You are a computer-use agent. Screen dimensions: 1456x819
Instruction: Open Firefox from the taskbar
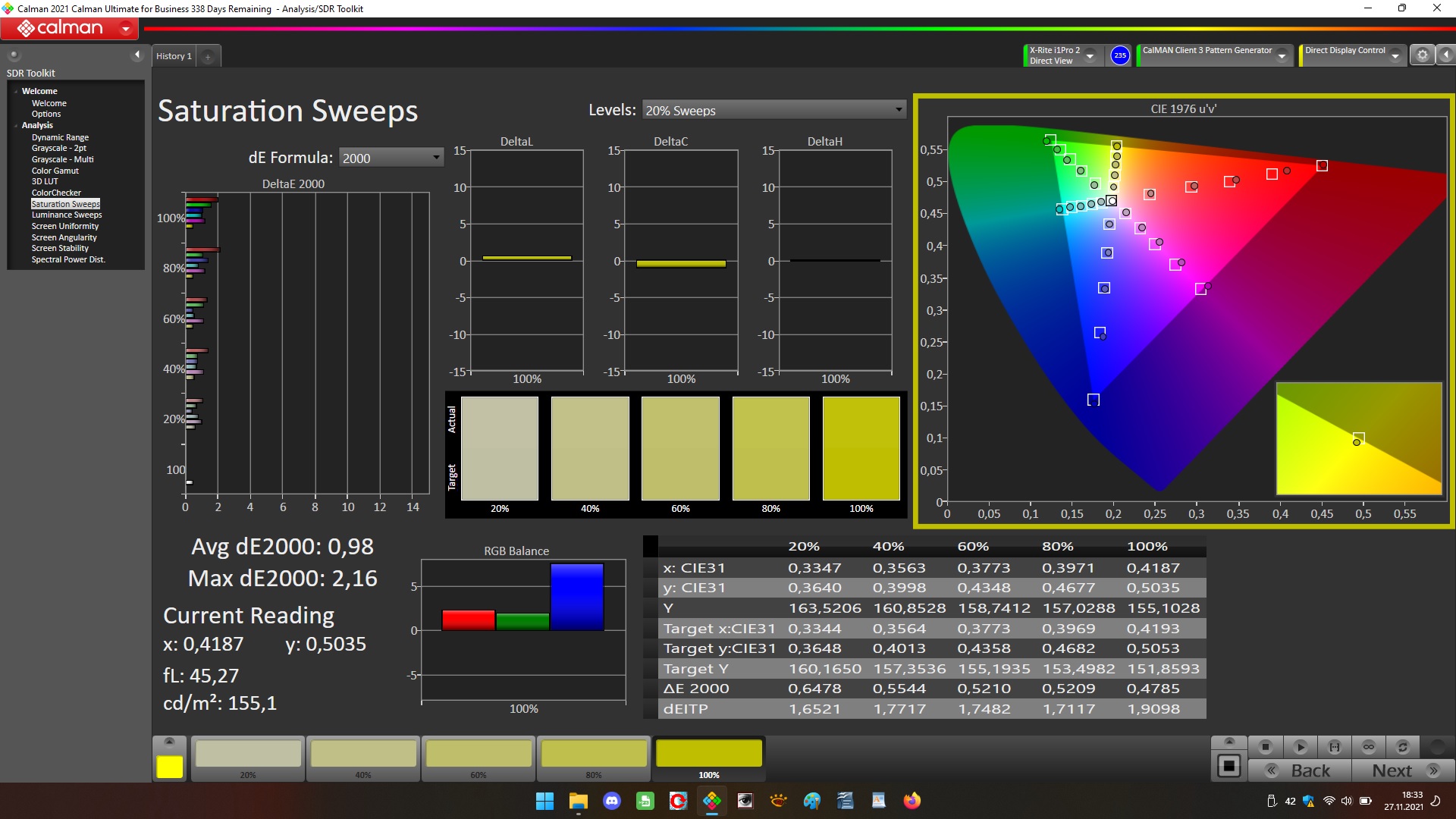point(912,801)
